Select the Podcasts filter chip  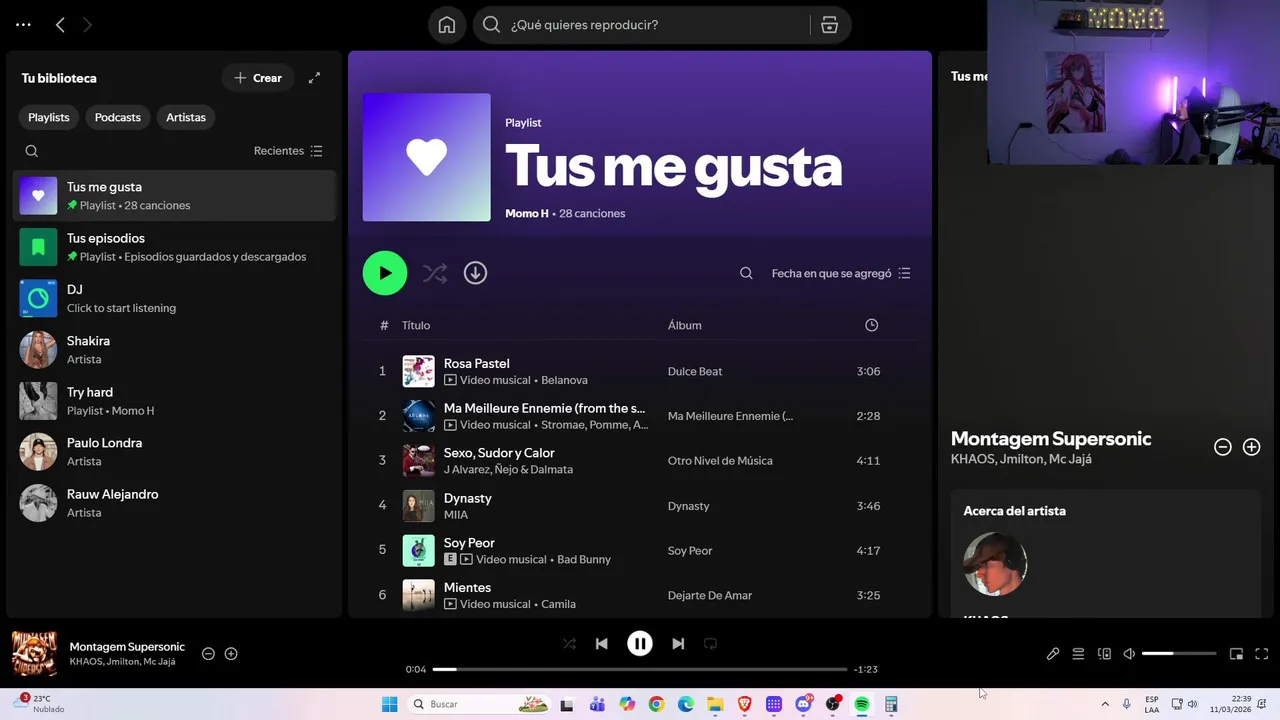pos(118,117)
